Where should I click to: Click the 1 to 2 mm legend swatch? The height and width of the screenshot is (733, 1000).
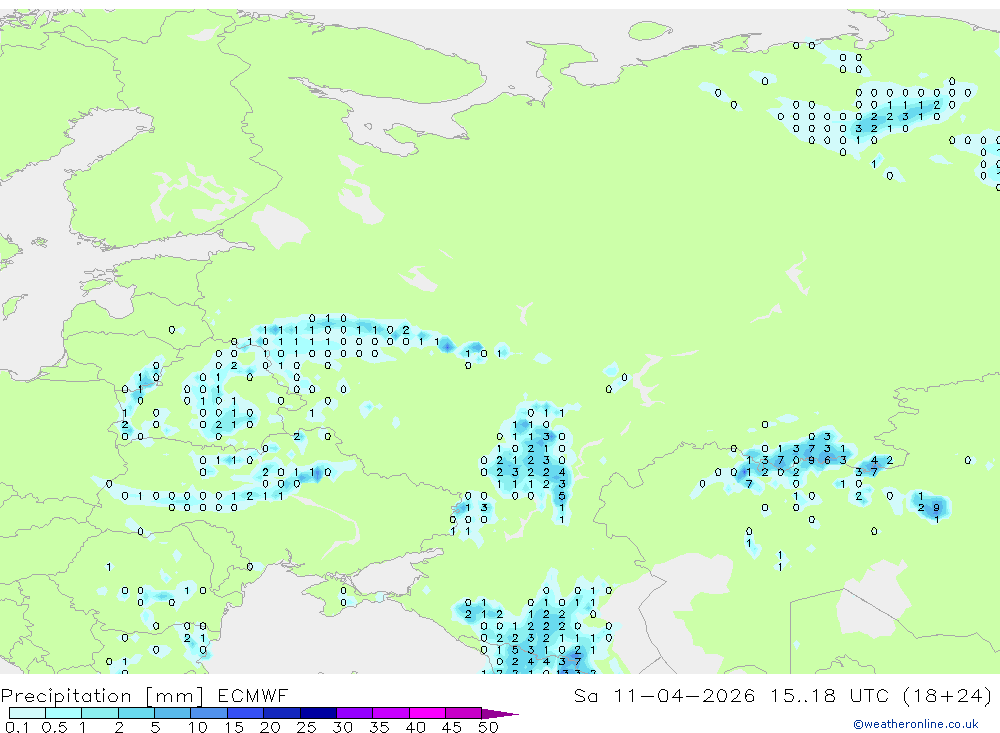point(100,713)
